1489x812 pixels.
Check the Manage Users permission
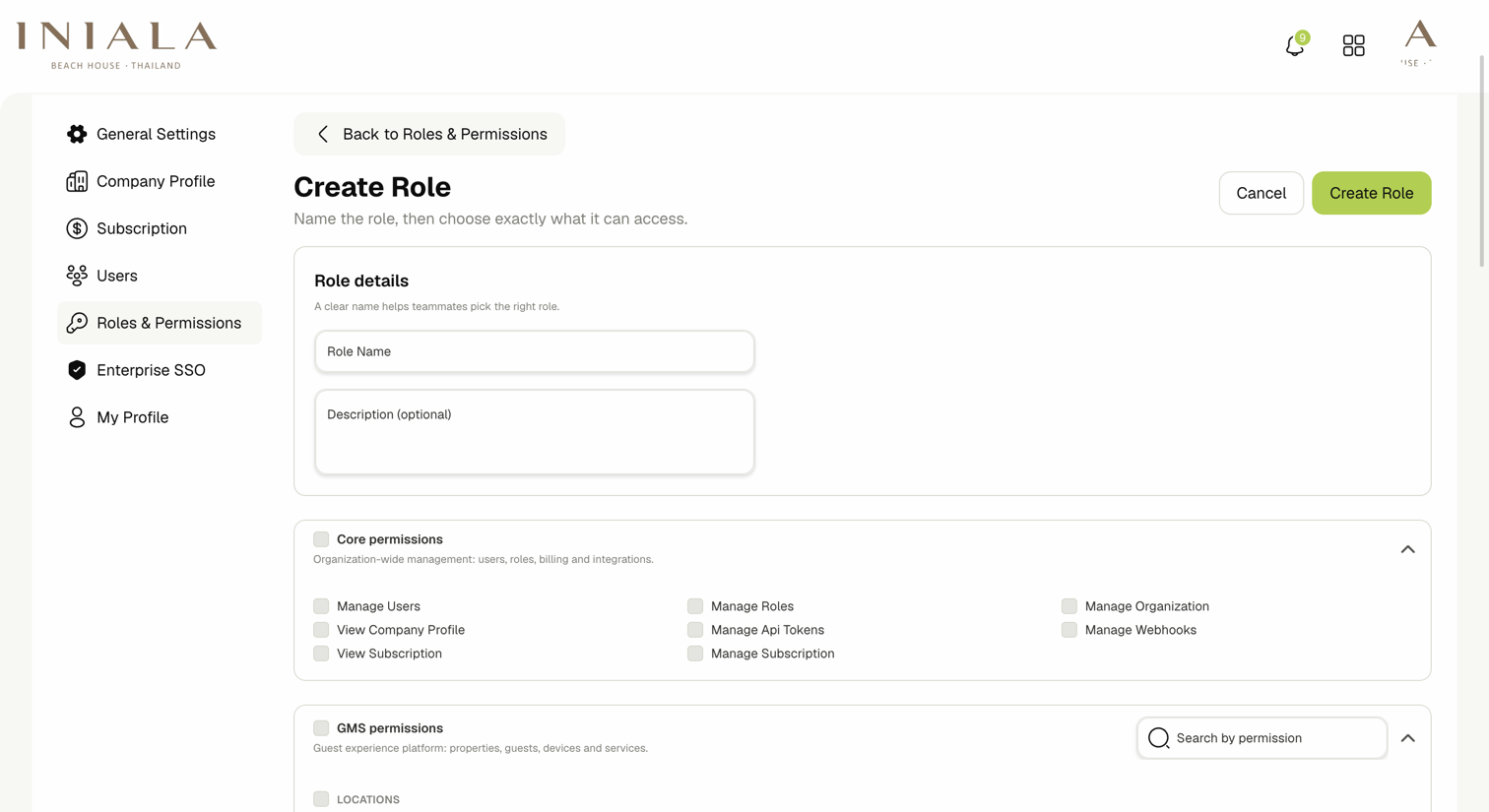321,606
